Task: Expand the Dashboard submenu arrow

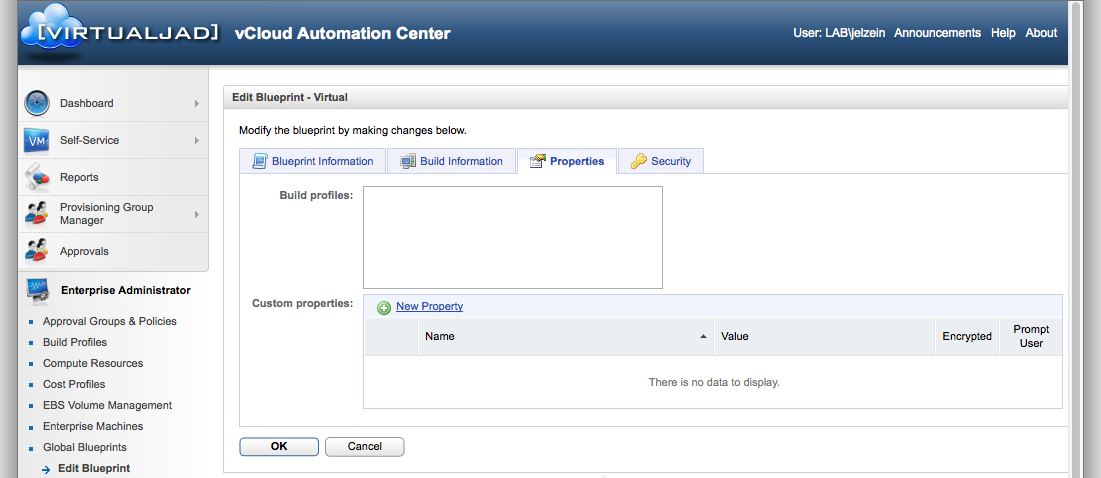Action: coord(197,103)
